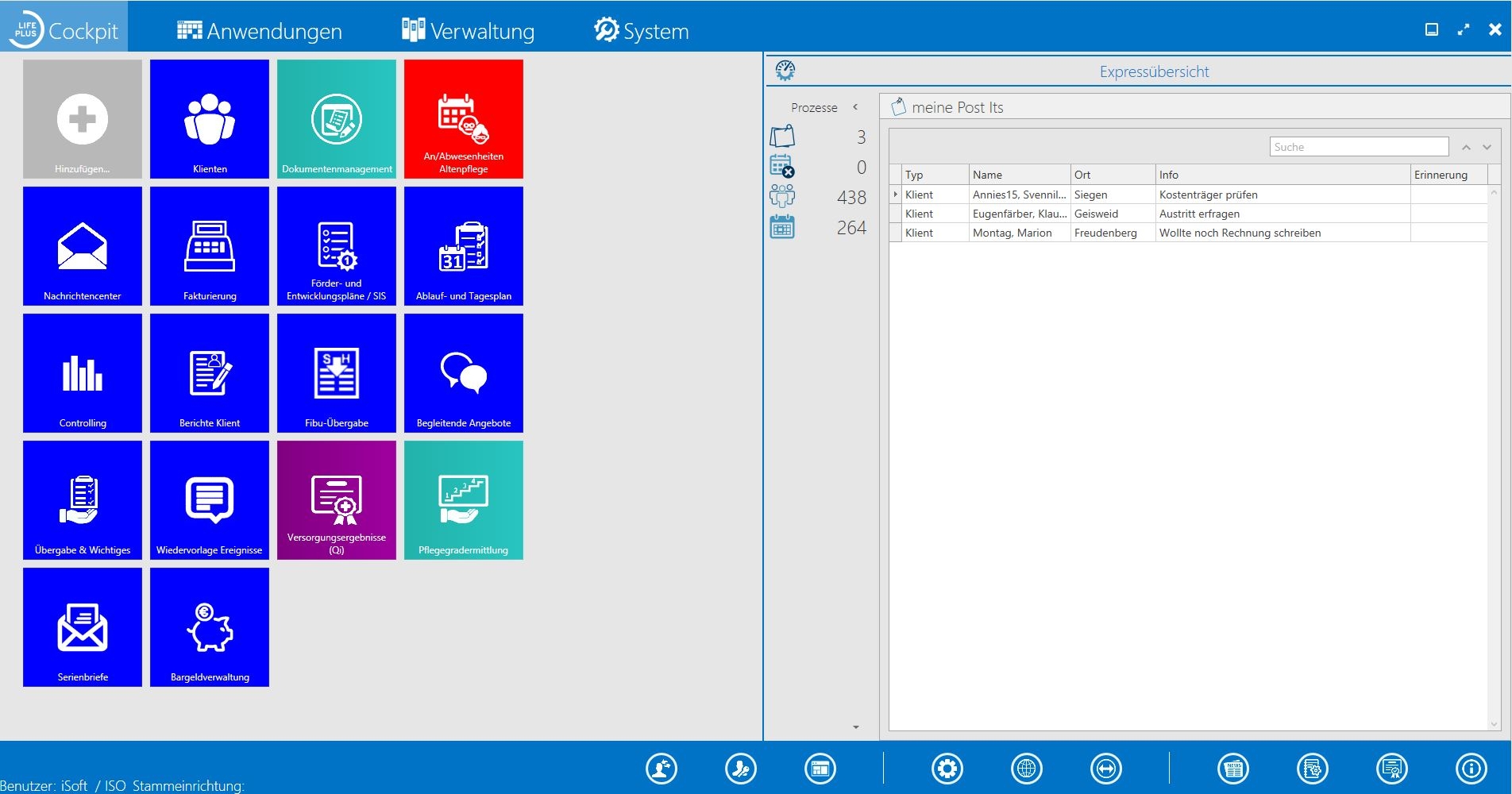Viewport: 1512px width, 794px height.
Task: Open the Anwendungen menu
Action: 259,31
